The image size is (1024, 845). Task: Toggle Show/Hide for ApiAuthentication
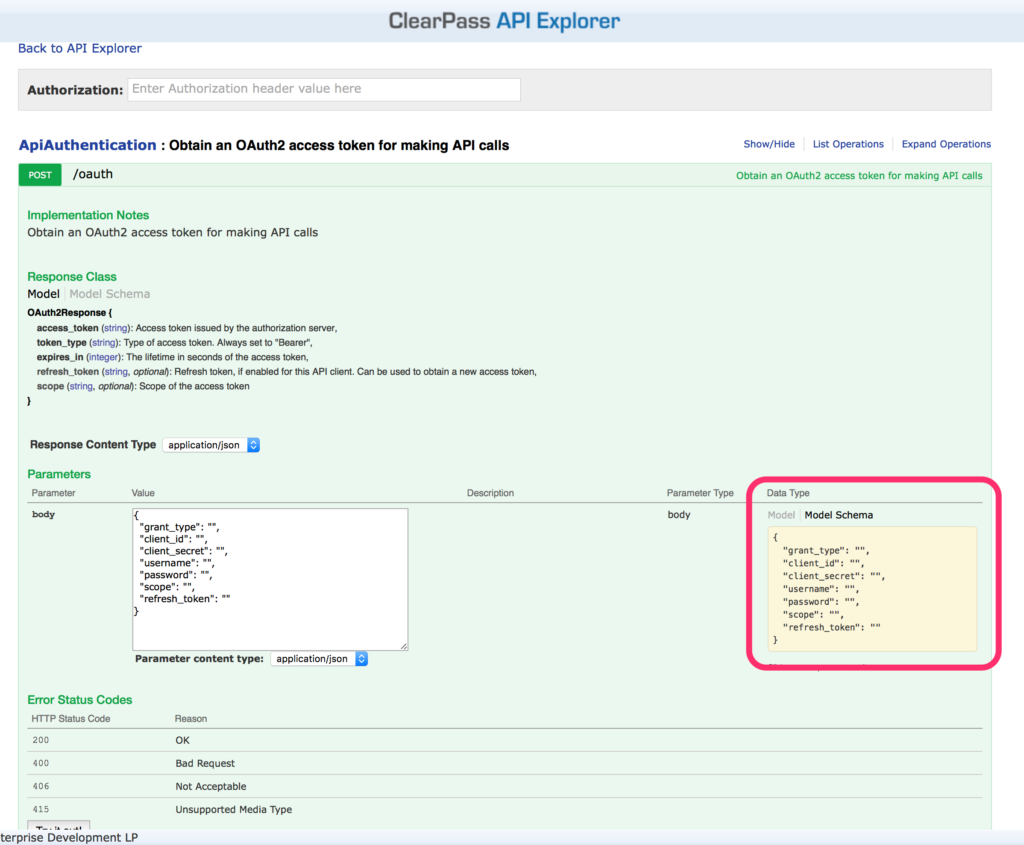769,144
